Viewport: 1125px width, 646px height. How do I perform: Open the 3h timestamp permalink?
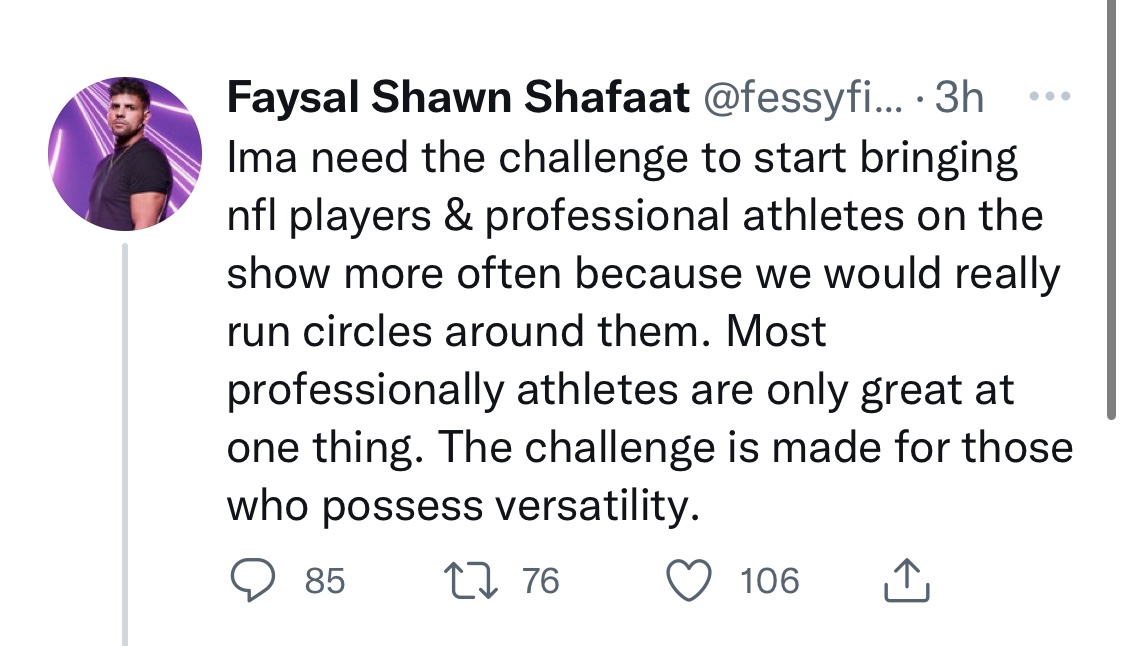pyautogui.click(x=959, y=97)
